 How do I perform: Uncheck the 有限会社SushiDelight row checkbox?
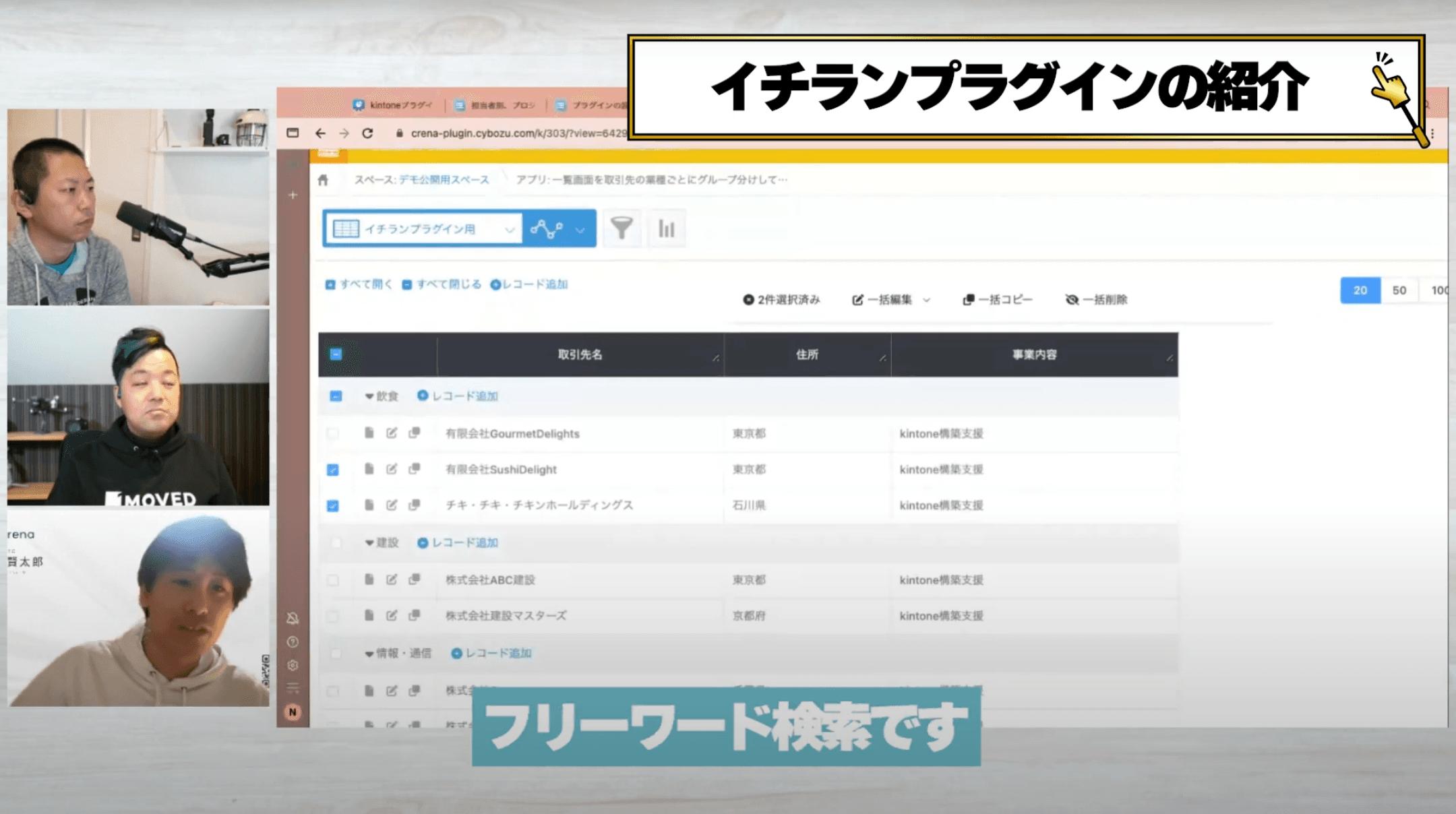(x=333, y=470)
